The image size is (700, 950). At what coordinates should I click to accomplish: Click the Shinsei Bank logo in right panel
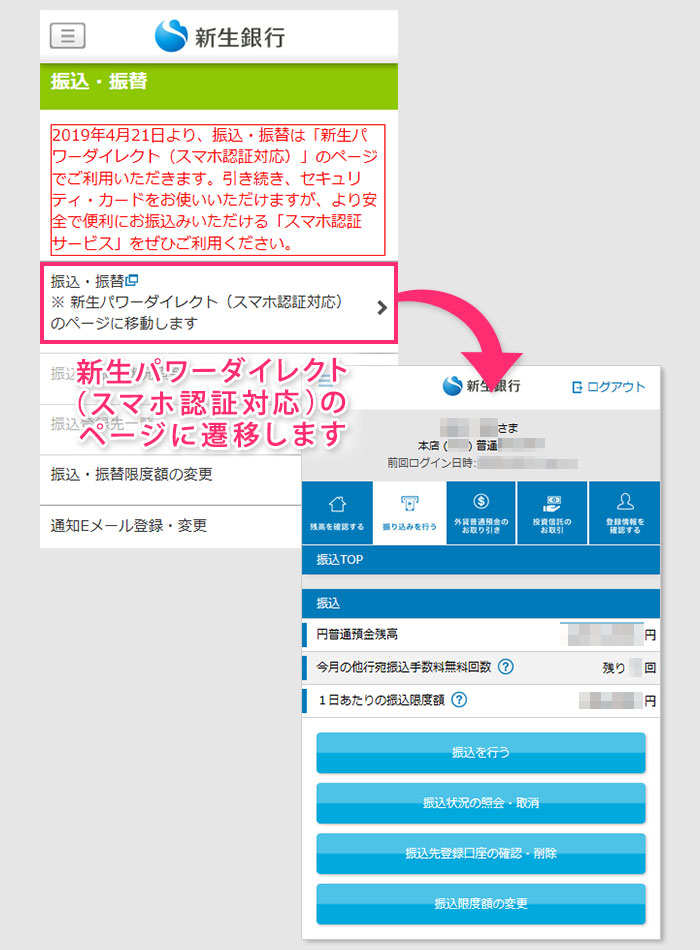pos(481,386)
